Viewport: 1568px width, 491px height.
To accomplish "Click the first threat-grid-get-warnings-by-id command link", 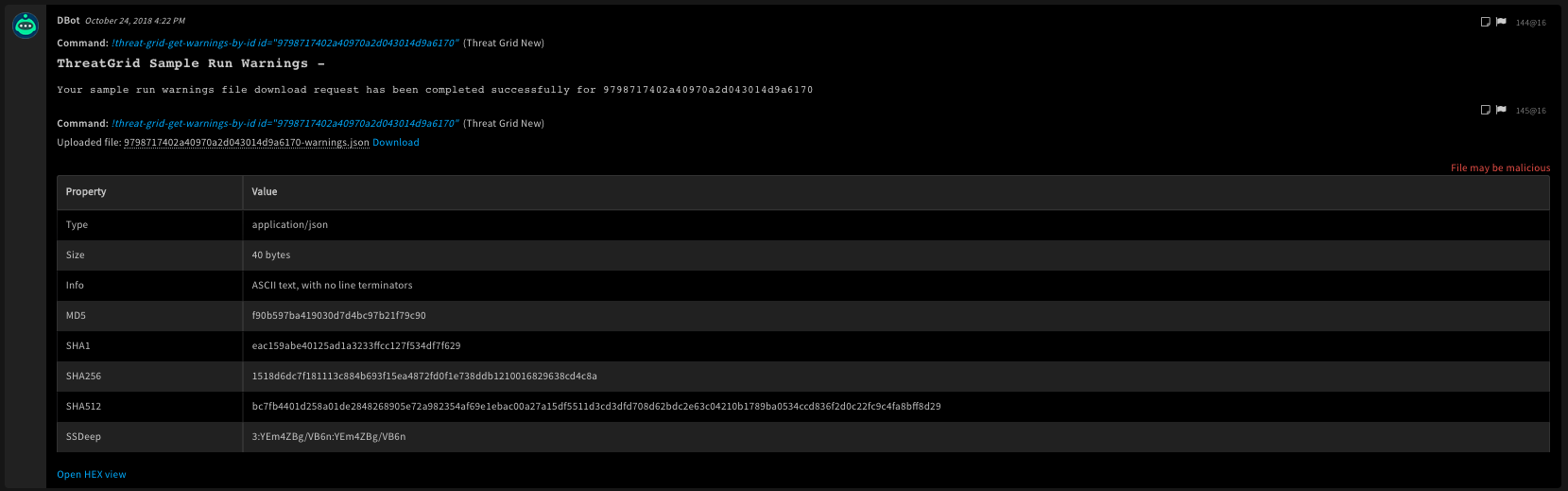I will [x=284, y=44].
